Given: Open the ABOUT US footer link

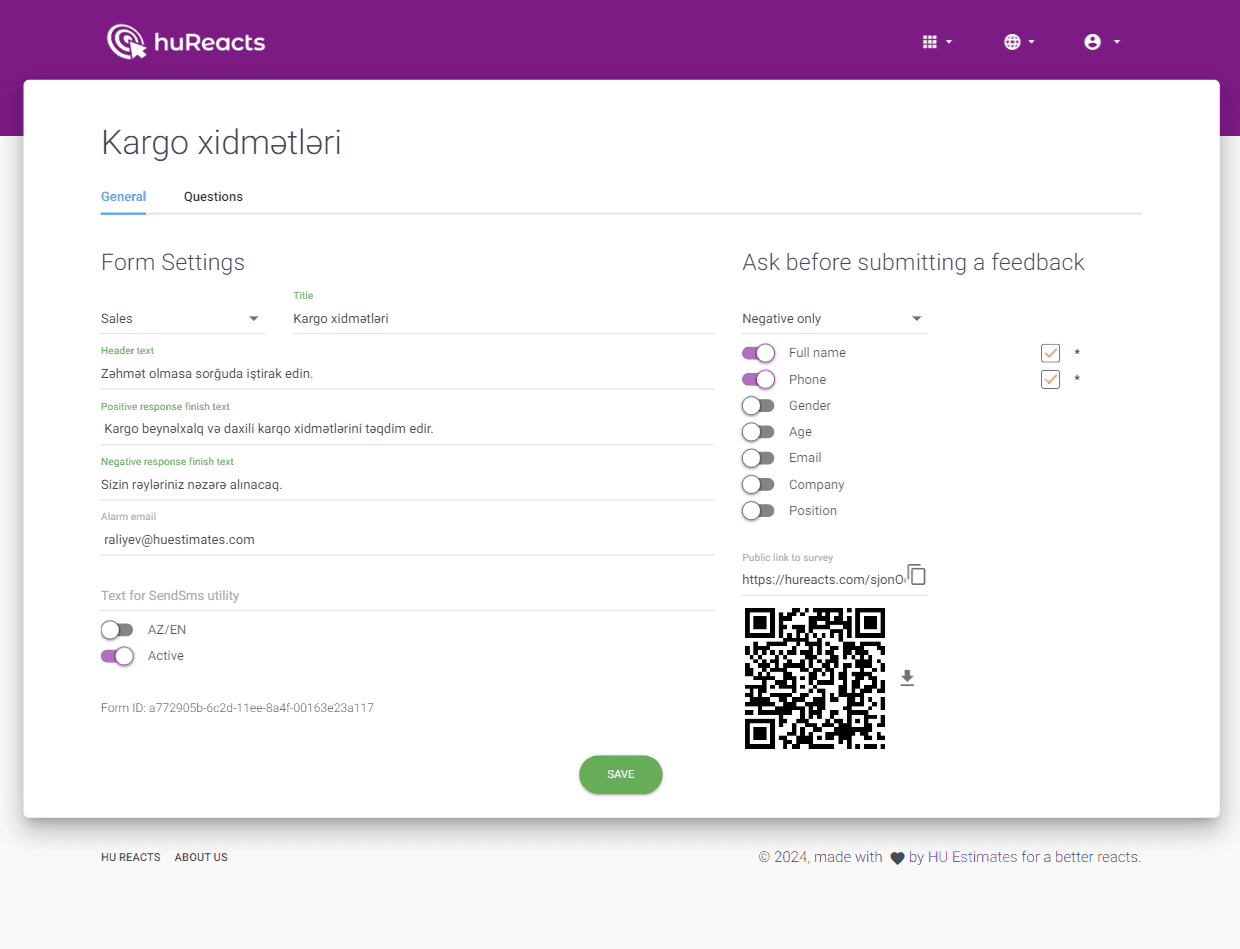Looking at the screenshot, I should (201, 858).
